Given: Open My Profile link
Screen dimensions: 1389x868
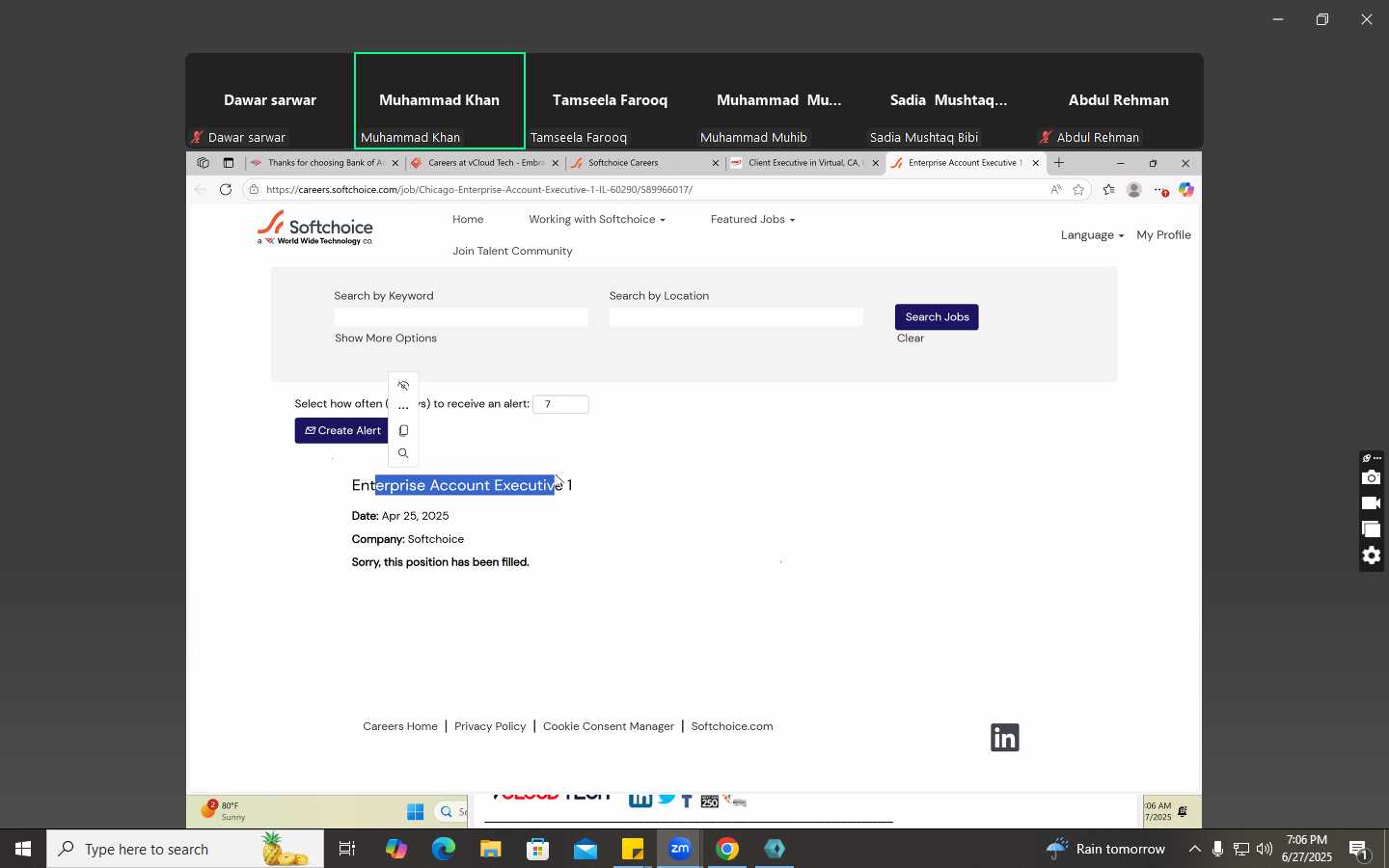Looking at the screenshot, I should (1164, 235).
